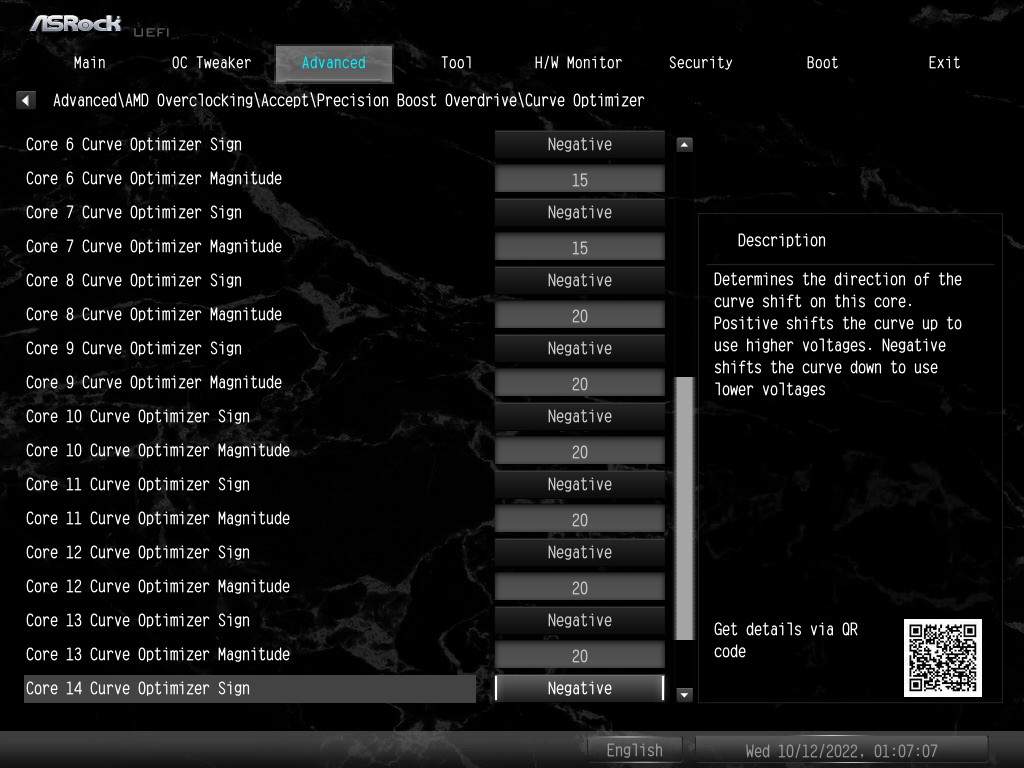1024x768 pixels.
Task: Click the English language button
Action: 634,750
